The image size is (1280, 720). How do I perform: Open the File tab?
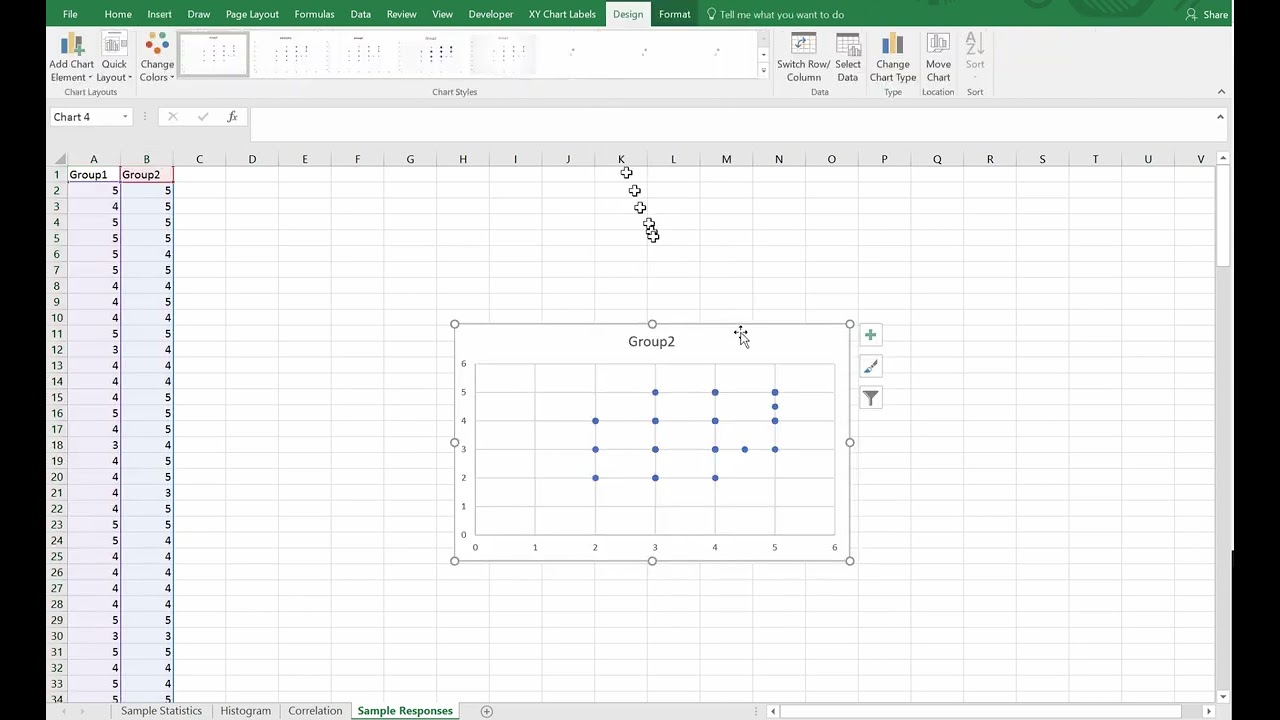[70, 14]
